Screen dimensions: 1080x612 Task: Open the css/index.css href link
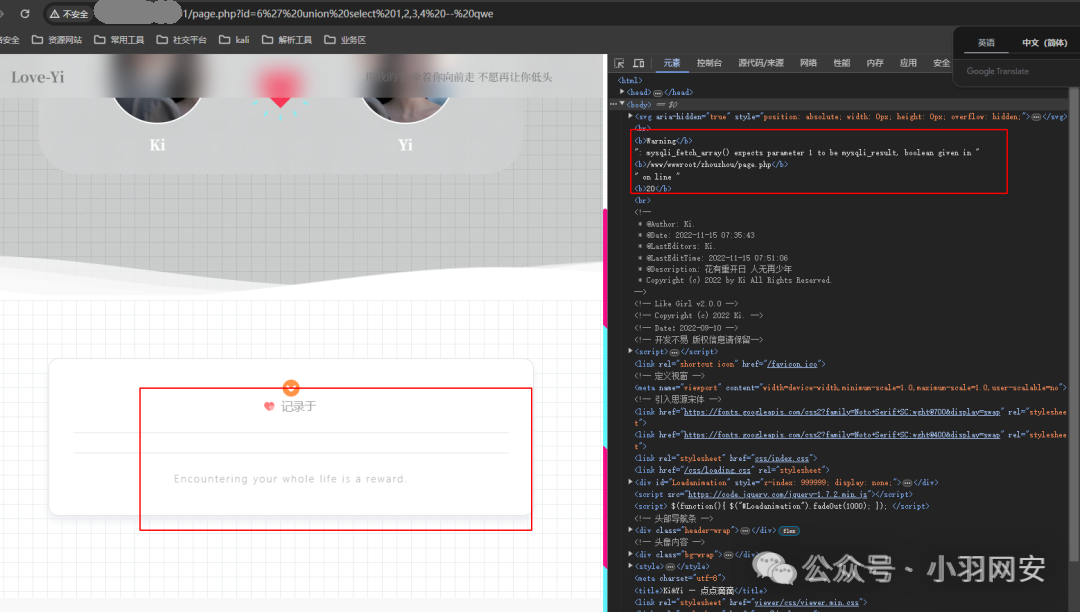tap(781, 458)
